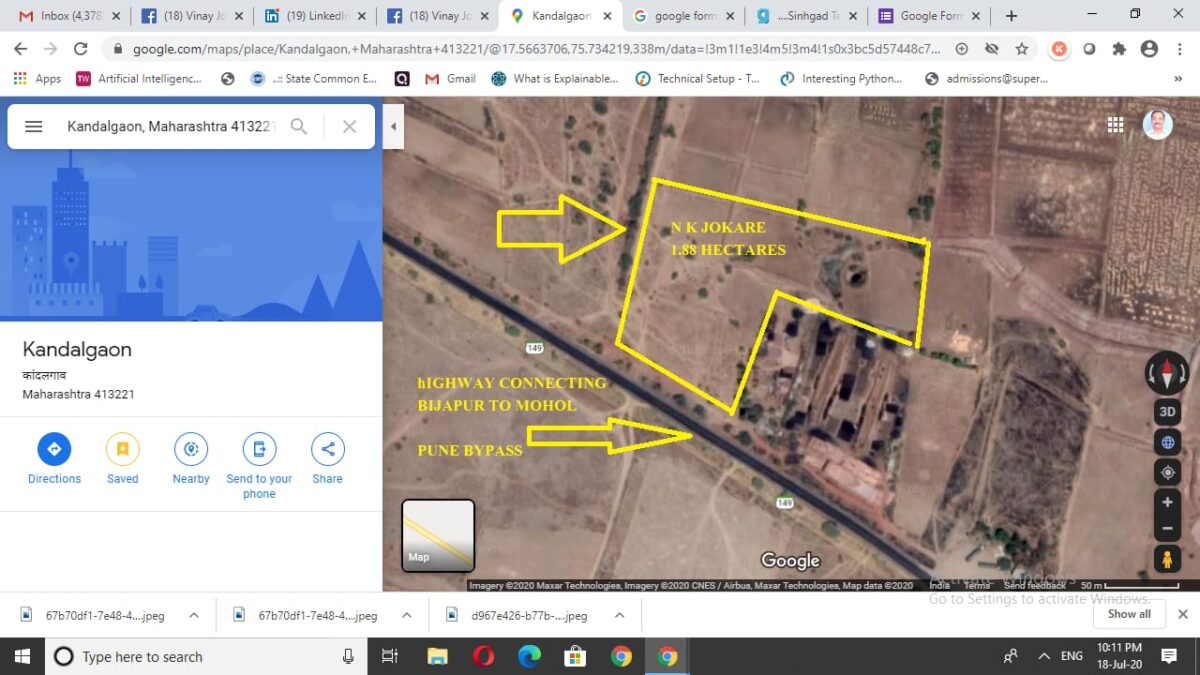Viewport: 1200px width, 675px height.
Task: Share the Kandalgaon location
Action: click(327, 449)
